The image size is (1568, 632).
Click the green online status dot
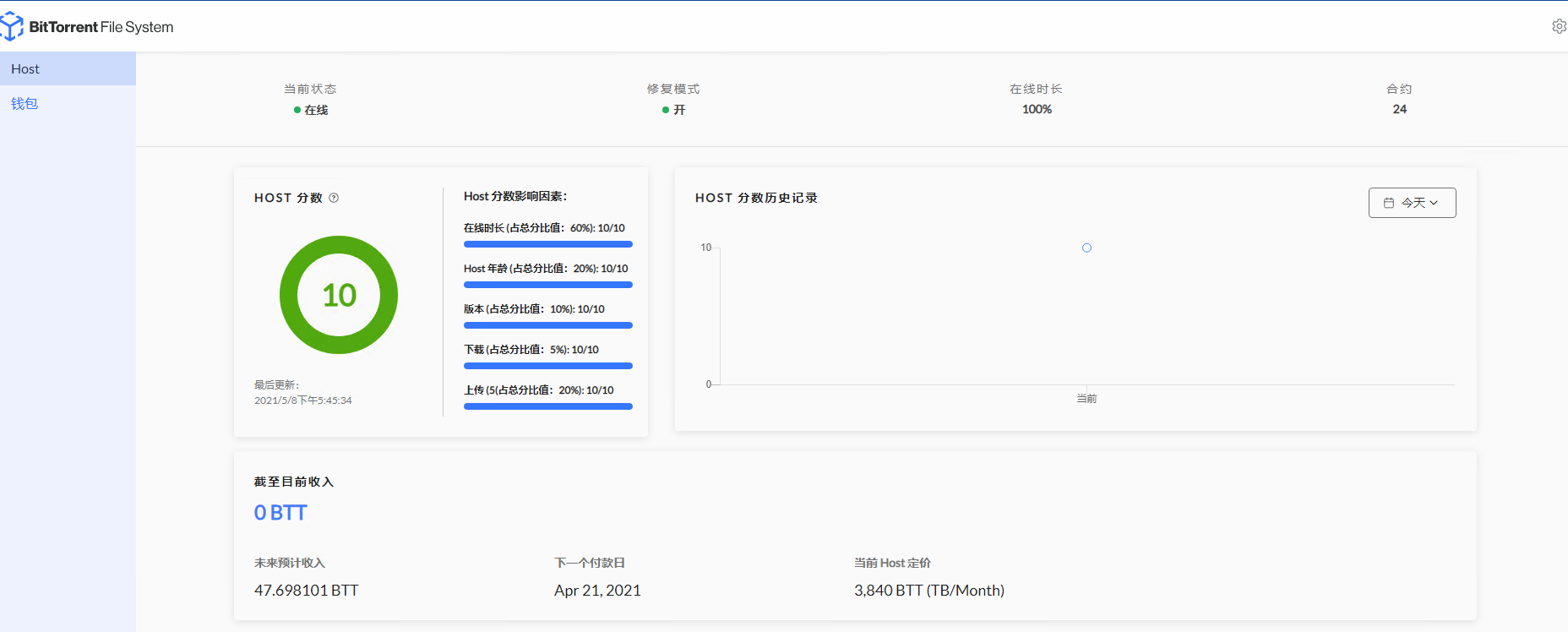tap(297, 110)
